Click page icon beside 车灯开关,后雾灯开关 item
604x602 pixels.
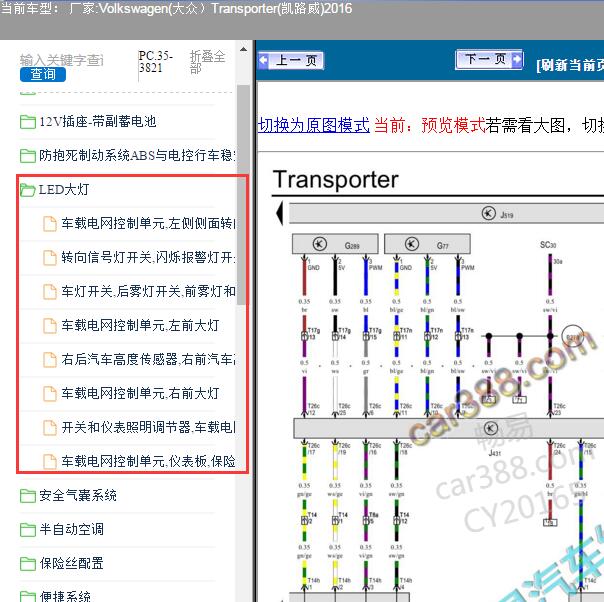click(x=50, y=292)
